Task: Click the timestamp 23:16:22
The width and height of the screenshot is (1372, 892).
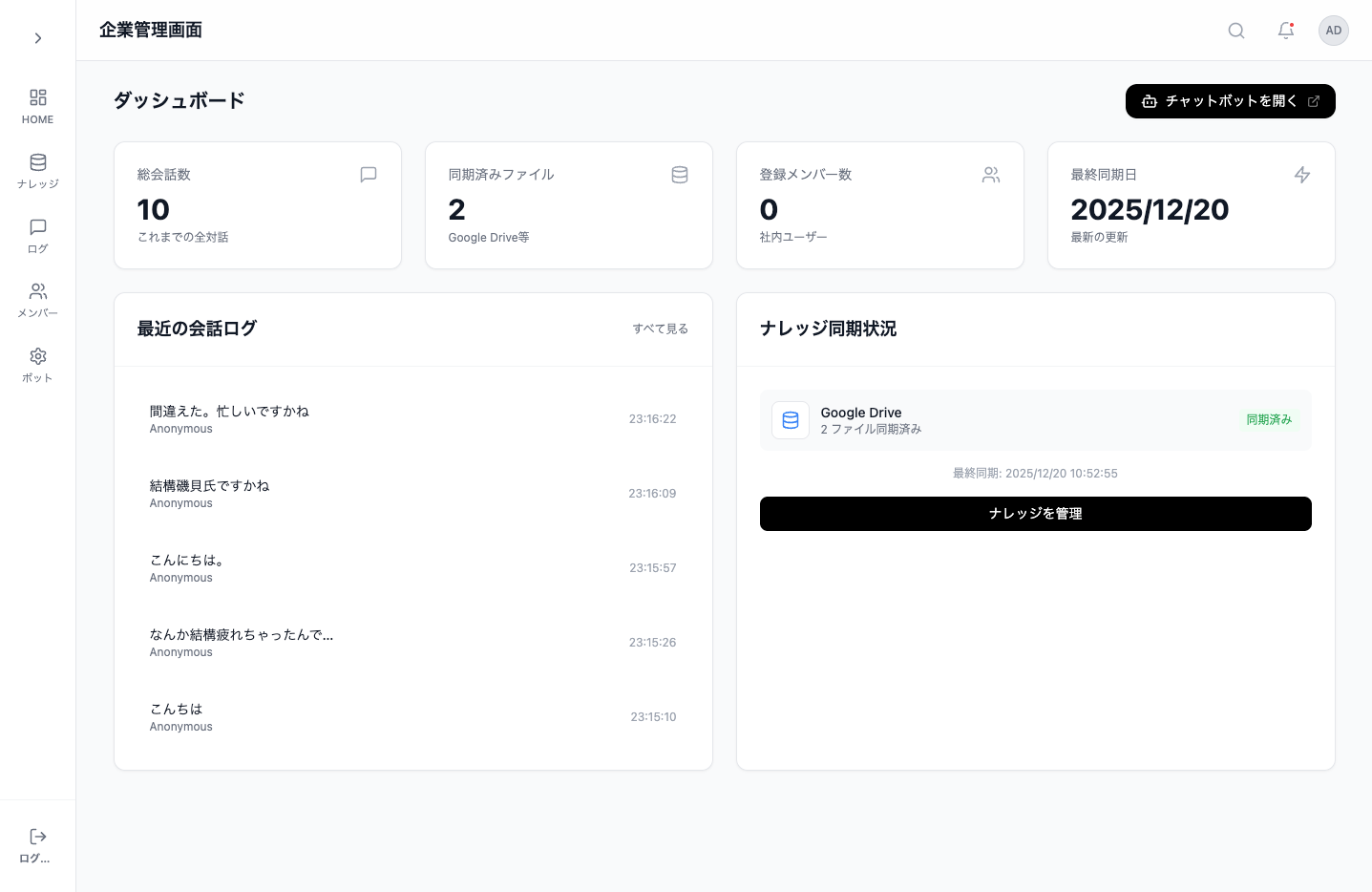Action: 653,419
